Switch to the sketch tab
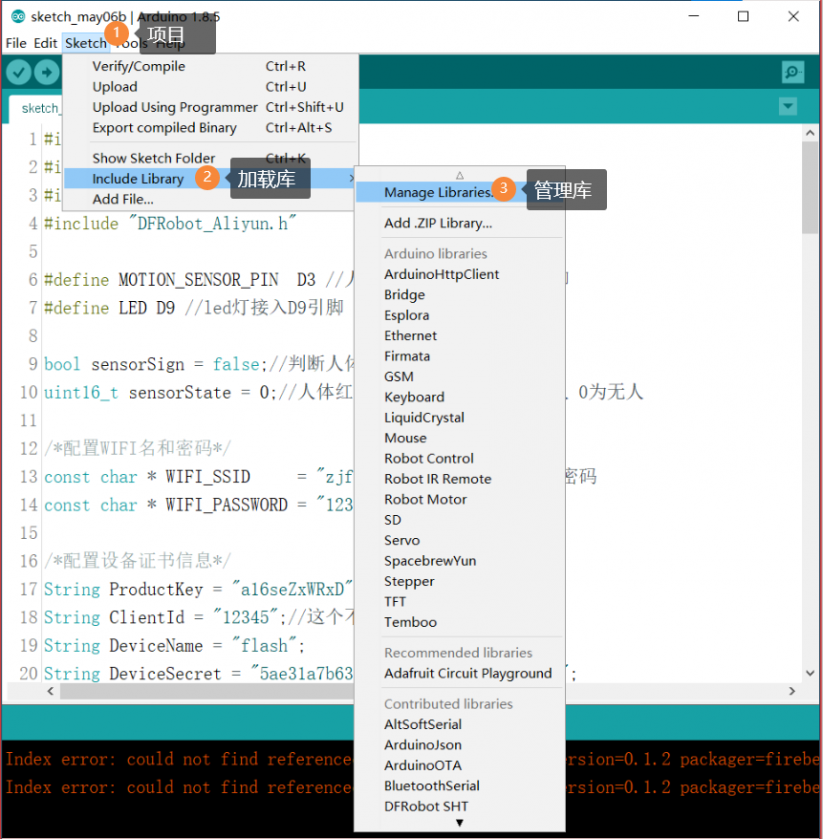The width and height of the screenshot is (823, 839). point(37,109)
